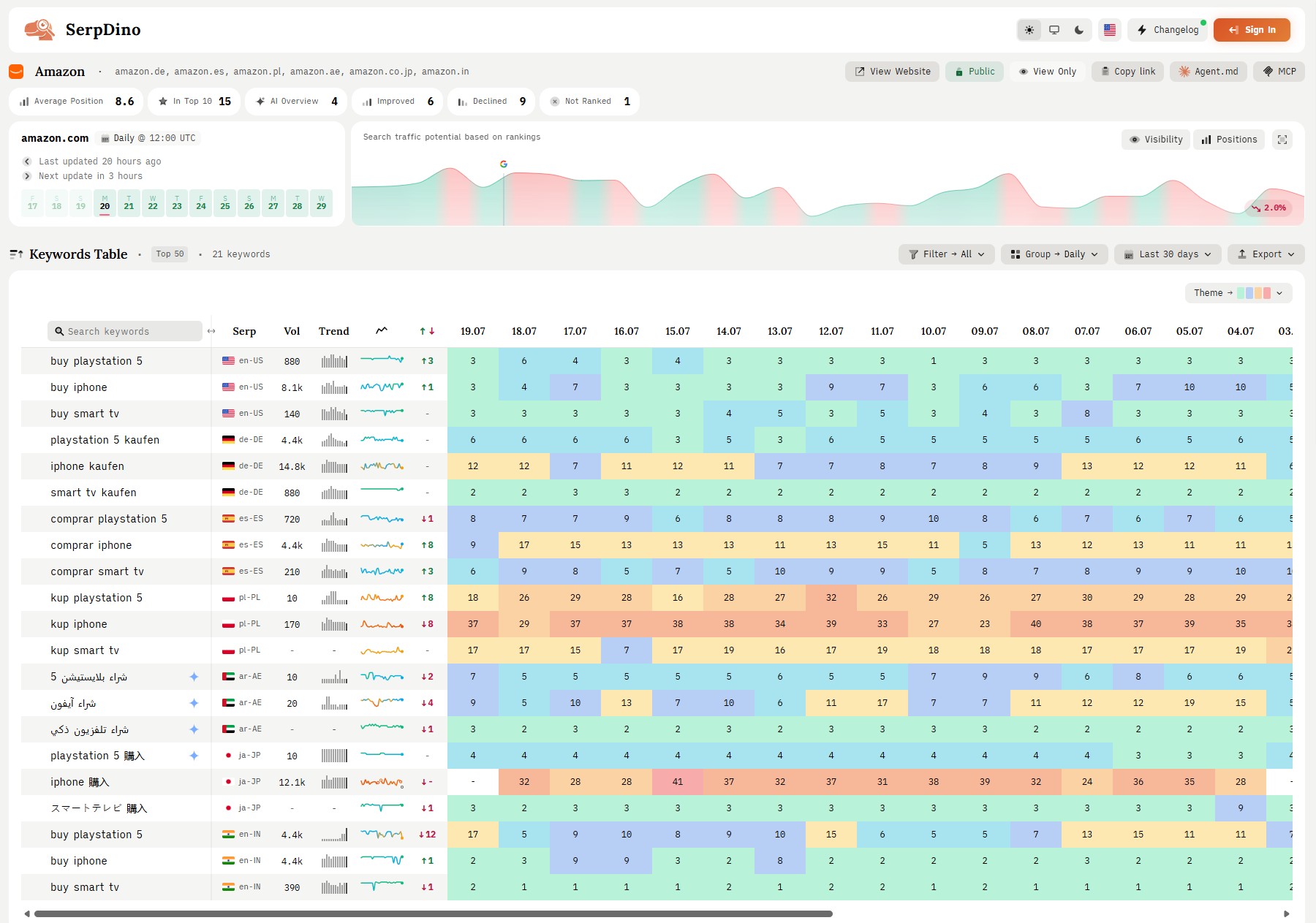This screenshot has height=923, width=1316.
Task: Open the Changelog
Action: click(1168, 30)
